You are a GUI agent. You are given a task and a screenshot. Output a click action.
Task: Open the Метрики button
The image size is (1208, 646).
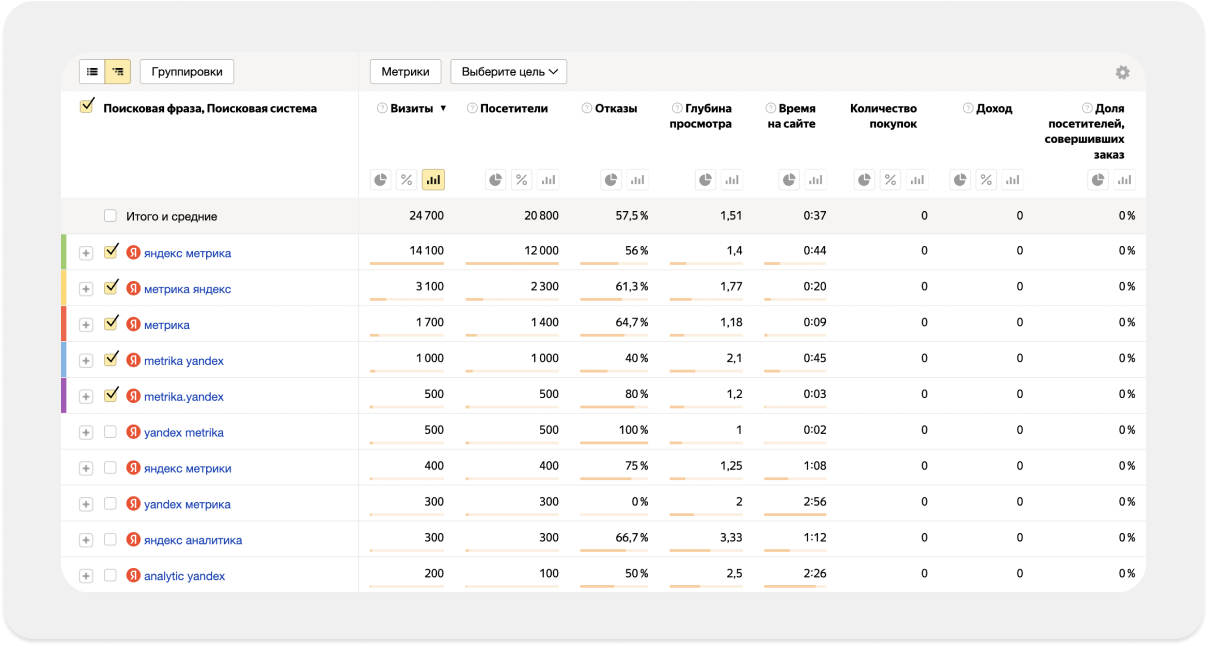pos(406,72)
